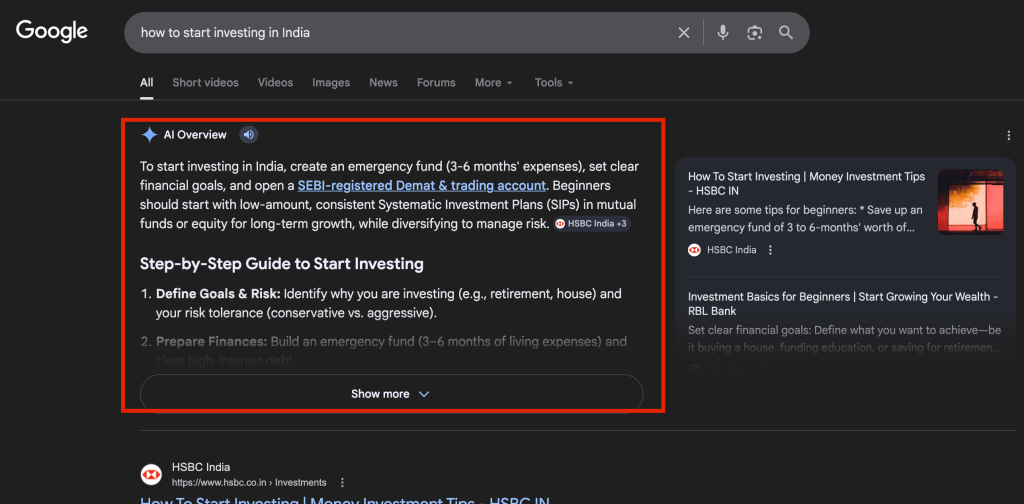Open three-dot options beside AI Overview panel
The height and width of the screenshot is (504, 1024).
tap(1007, 136)
